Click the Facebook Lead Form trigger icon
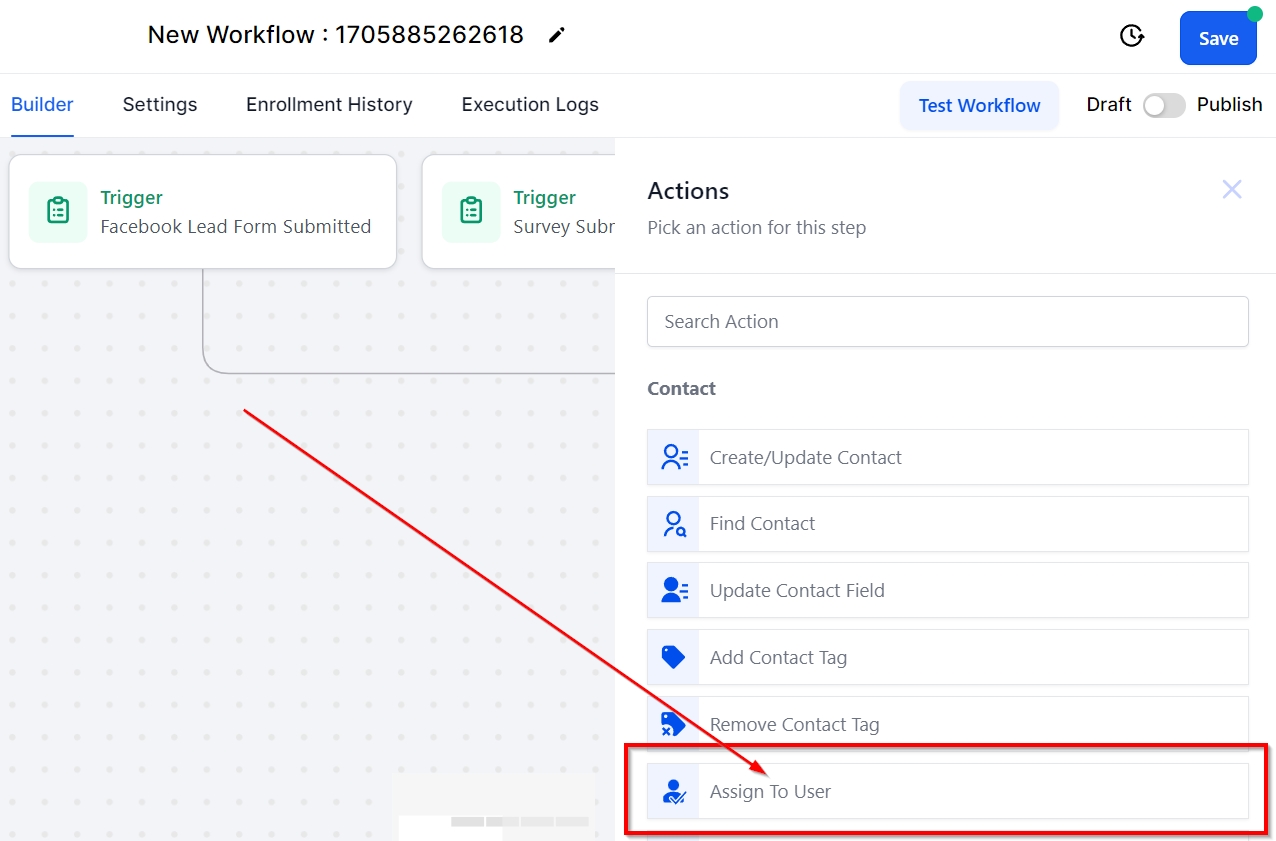The height and width of the screenshot is (841, 1276). point(58,212)
